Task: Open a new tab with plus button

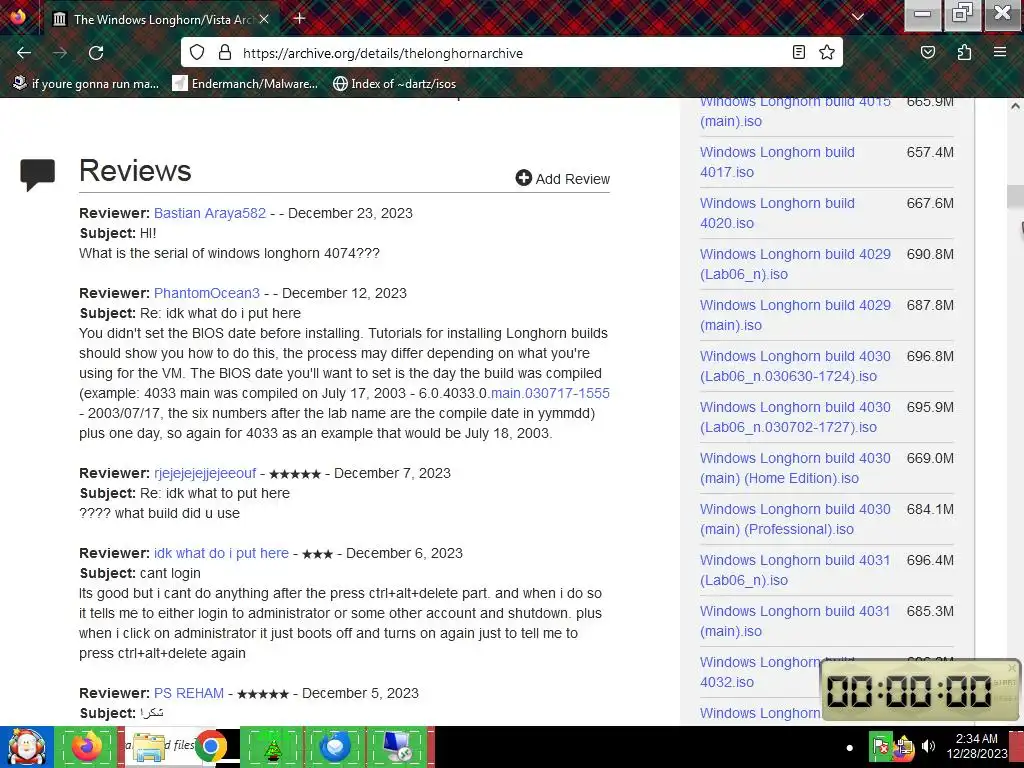Action: pyautogui.click(x=299, y=18)
